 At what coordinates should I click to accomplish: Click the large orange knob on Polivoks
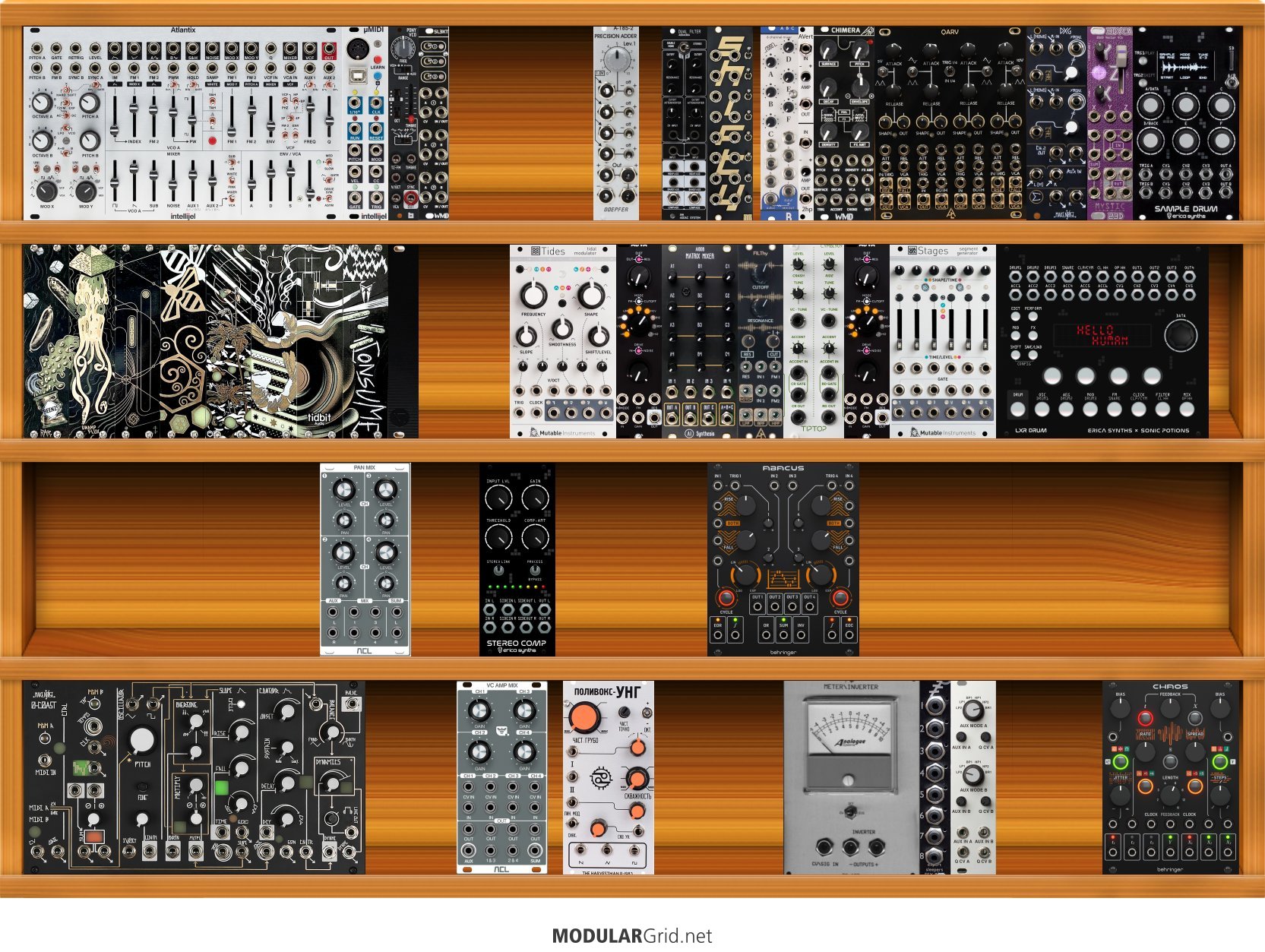tap(587, 717)
